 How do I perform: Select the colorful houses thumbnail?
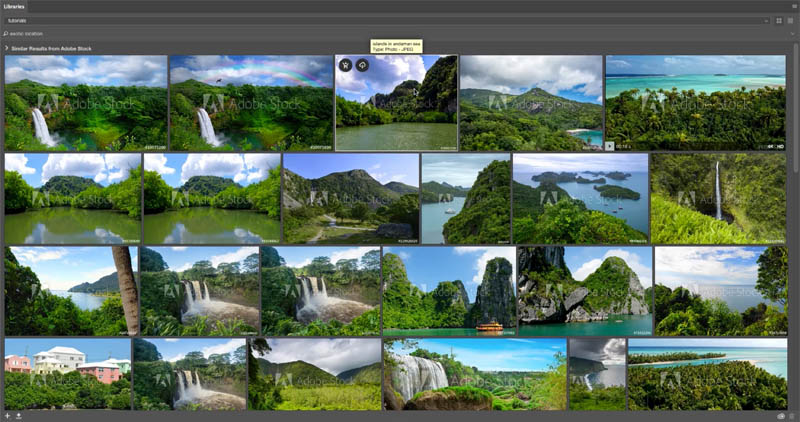click(x=68, y=374)
